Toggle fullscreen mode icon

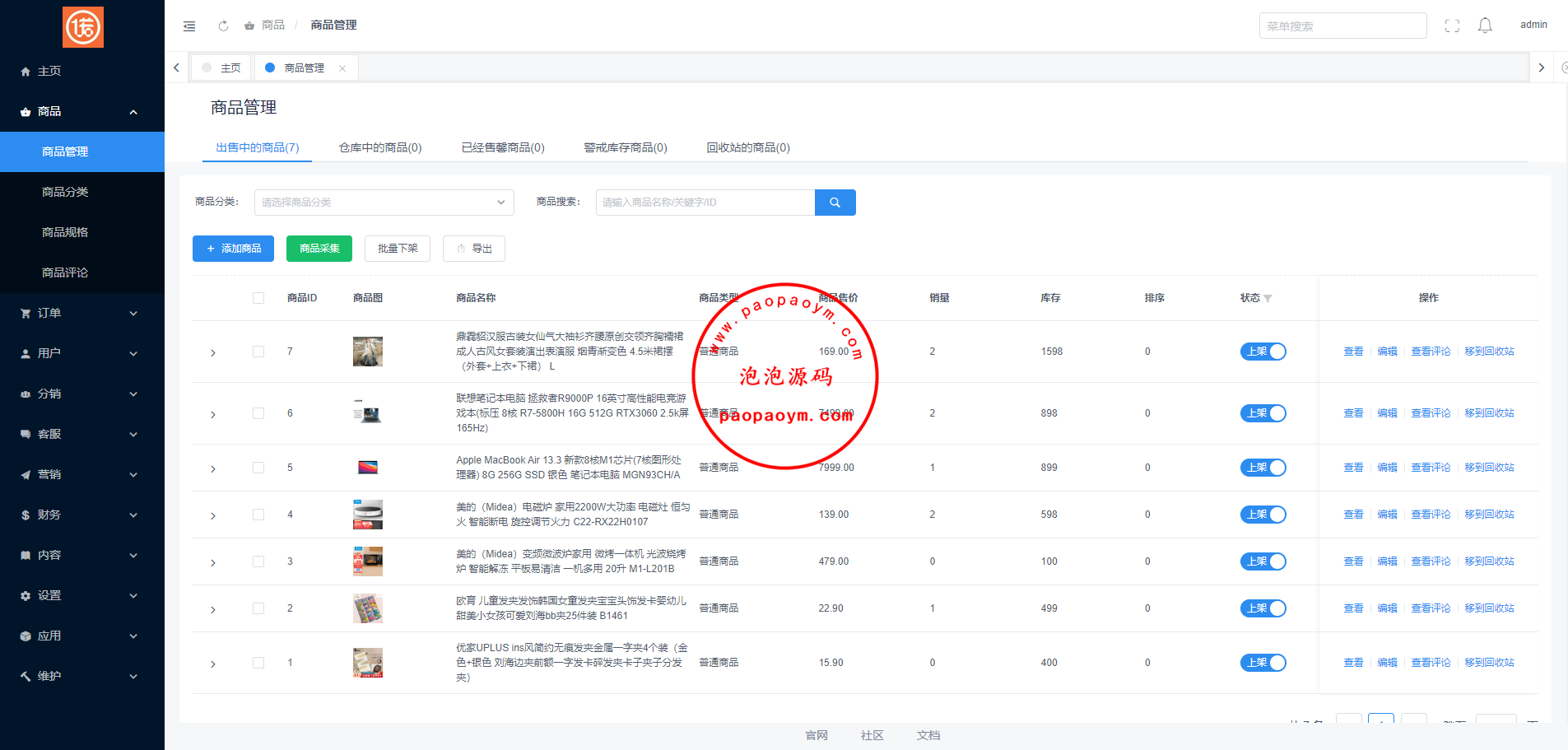[x=1452, y=26]
